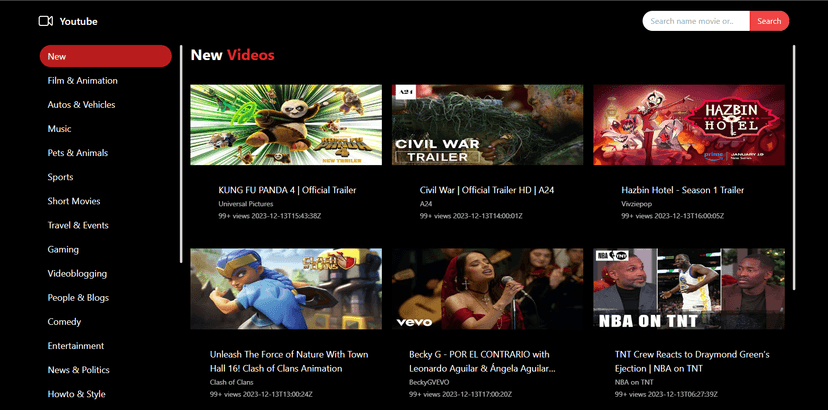Screen dimensions: 828x410
Task: Open Autos & Vehicles category
Action: tap(81, 105)
